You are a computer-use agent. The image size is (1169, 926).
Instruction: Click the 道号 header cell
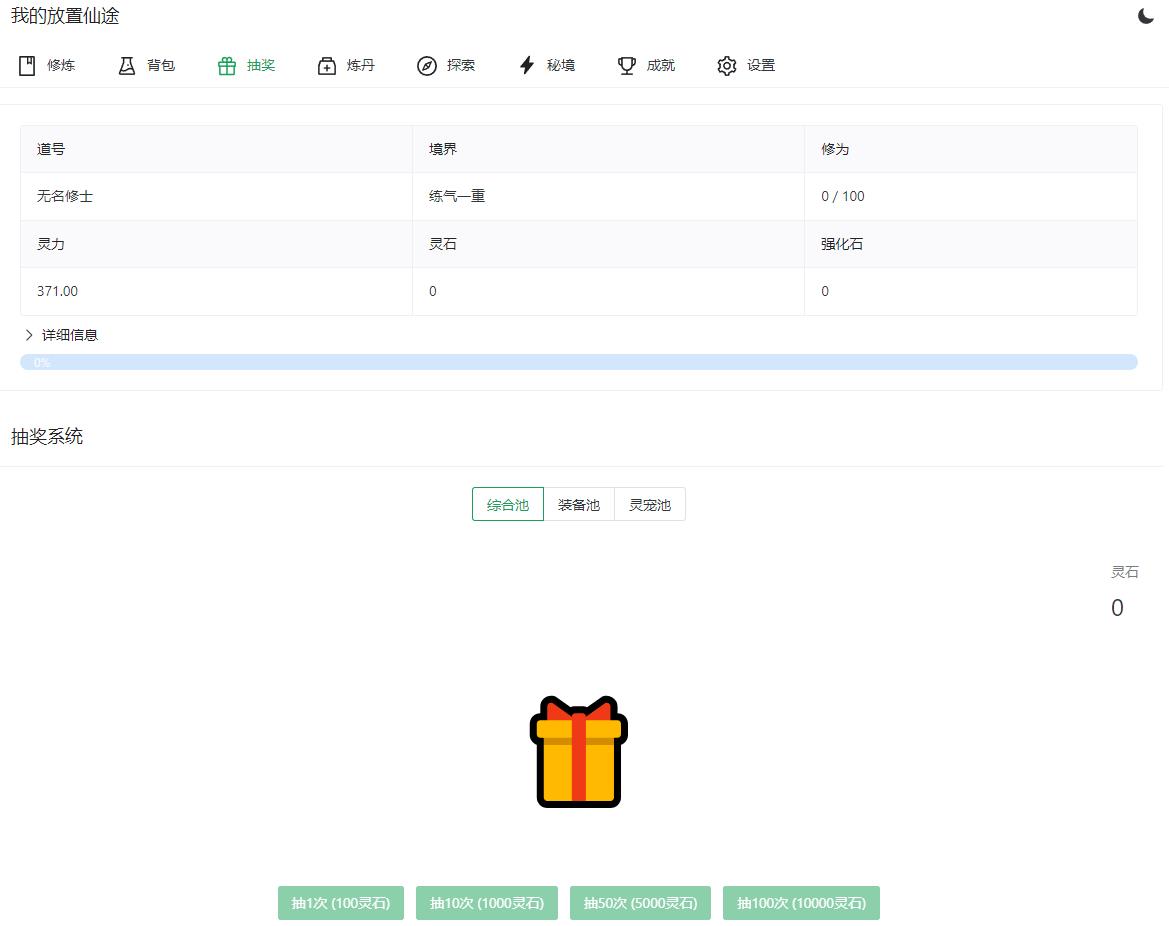pyautogui.click(x=216, y=149)
